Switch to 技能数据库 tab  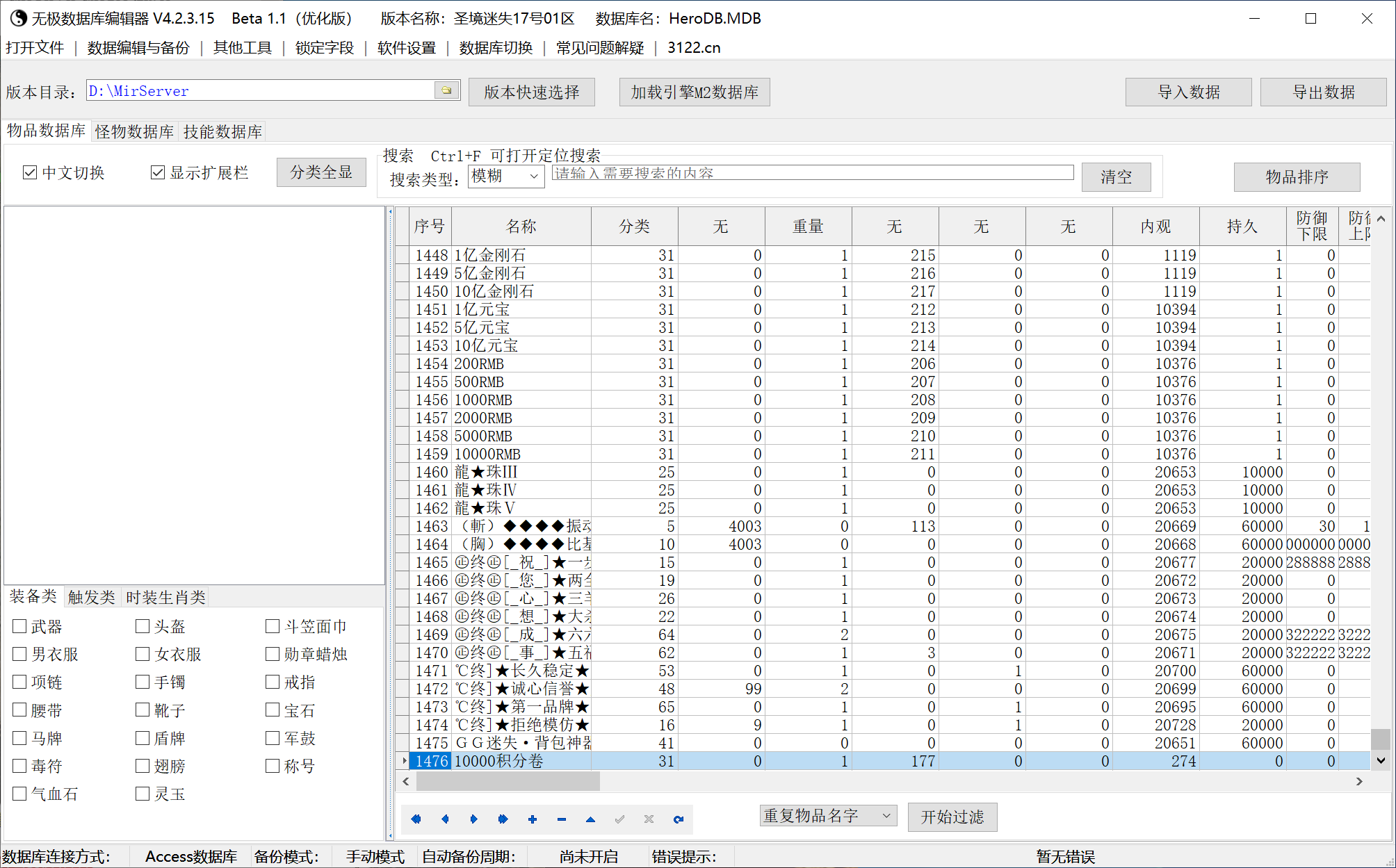(222, 131)
